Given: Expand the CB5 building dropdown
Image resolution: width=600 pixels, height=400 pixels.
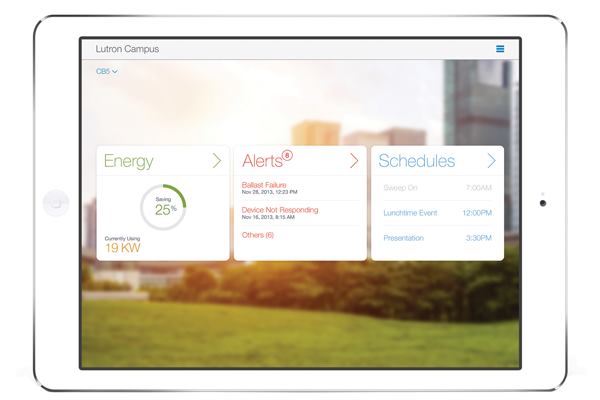Looking at the screenshot, I should (107, 72).
